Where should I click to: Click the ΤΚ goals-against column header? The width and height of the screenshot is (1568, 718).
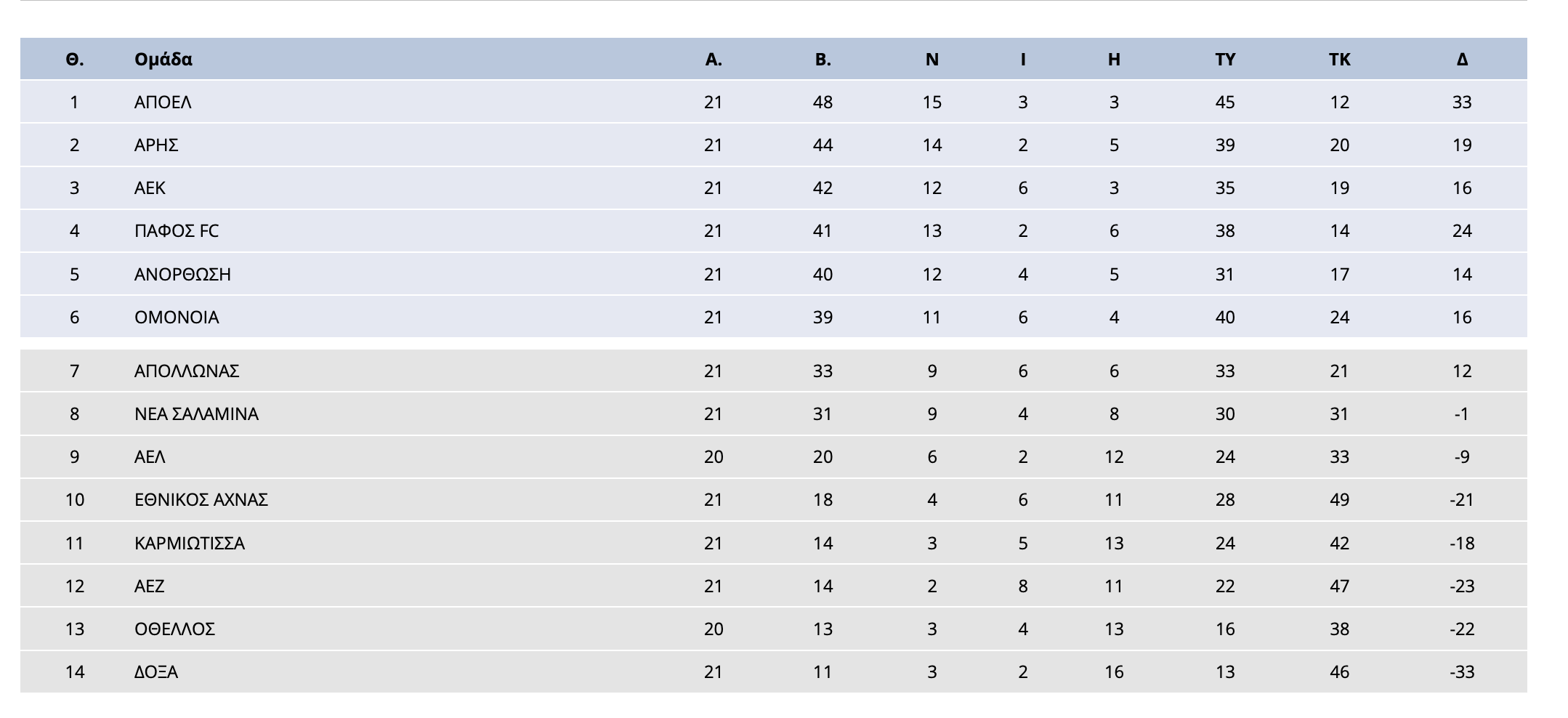[1339, 60]
